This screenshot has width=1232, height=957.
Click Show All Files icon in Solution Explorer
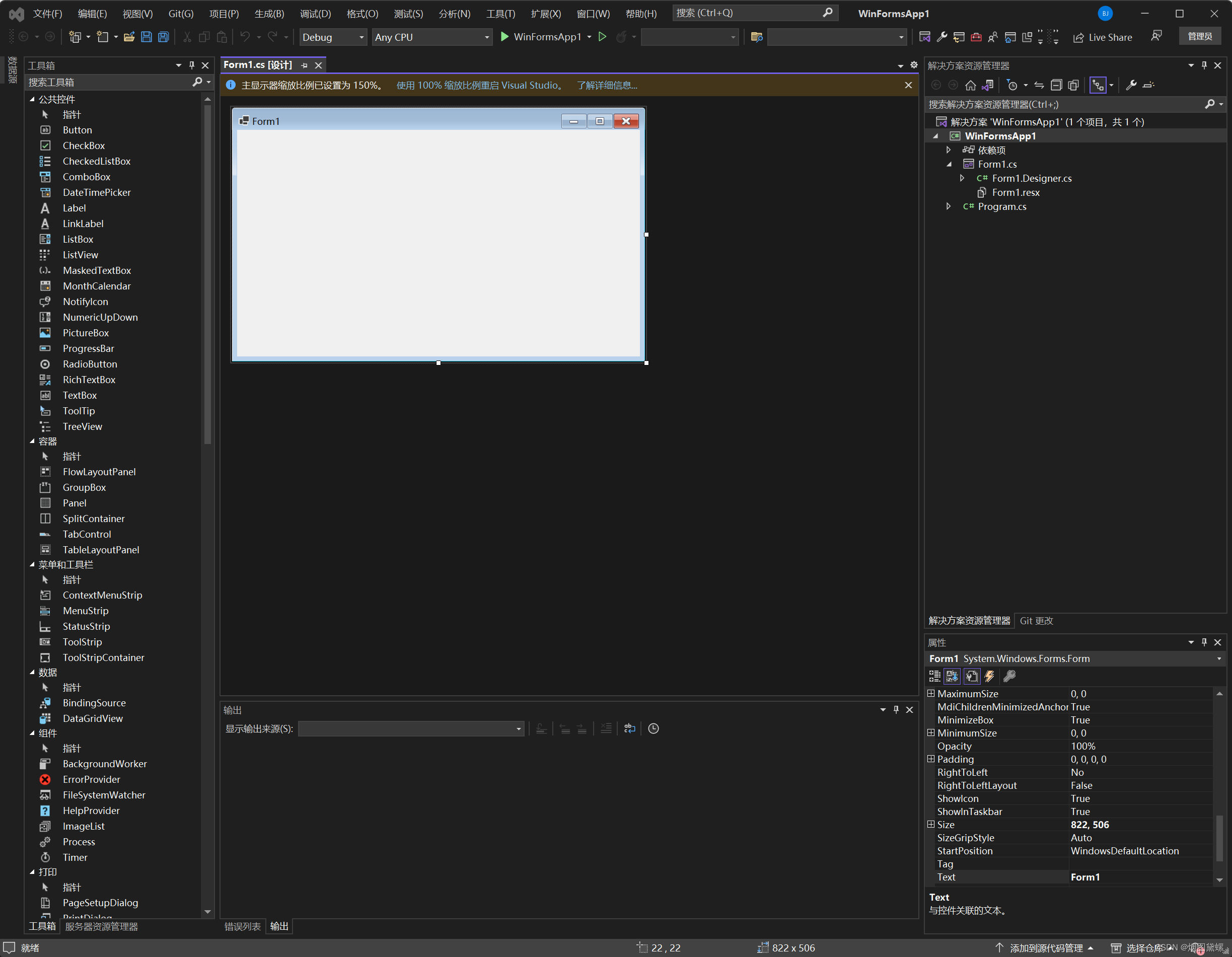click(x=1073, y=85)
